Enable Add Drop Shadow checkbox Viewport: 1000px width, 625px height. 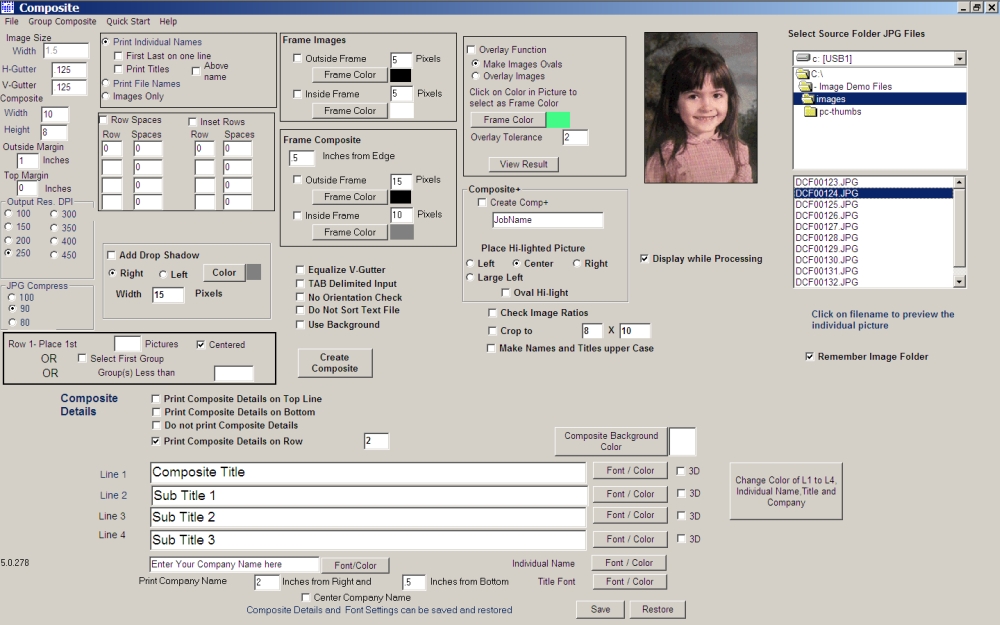click(x=111, y=255)
